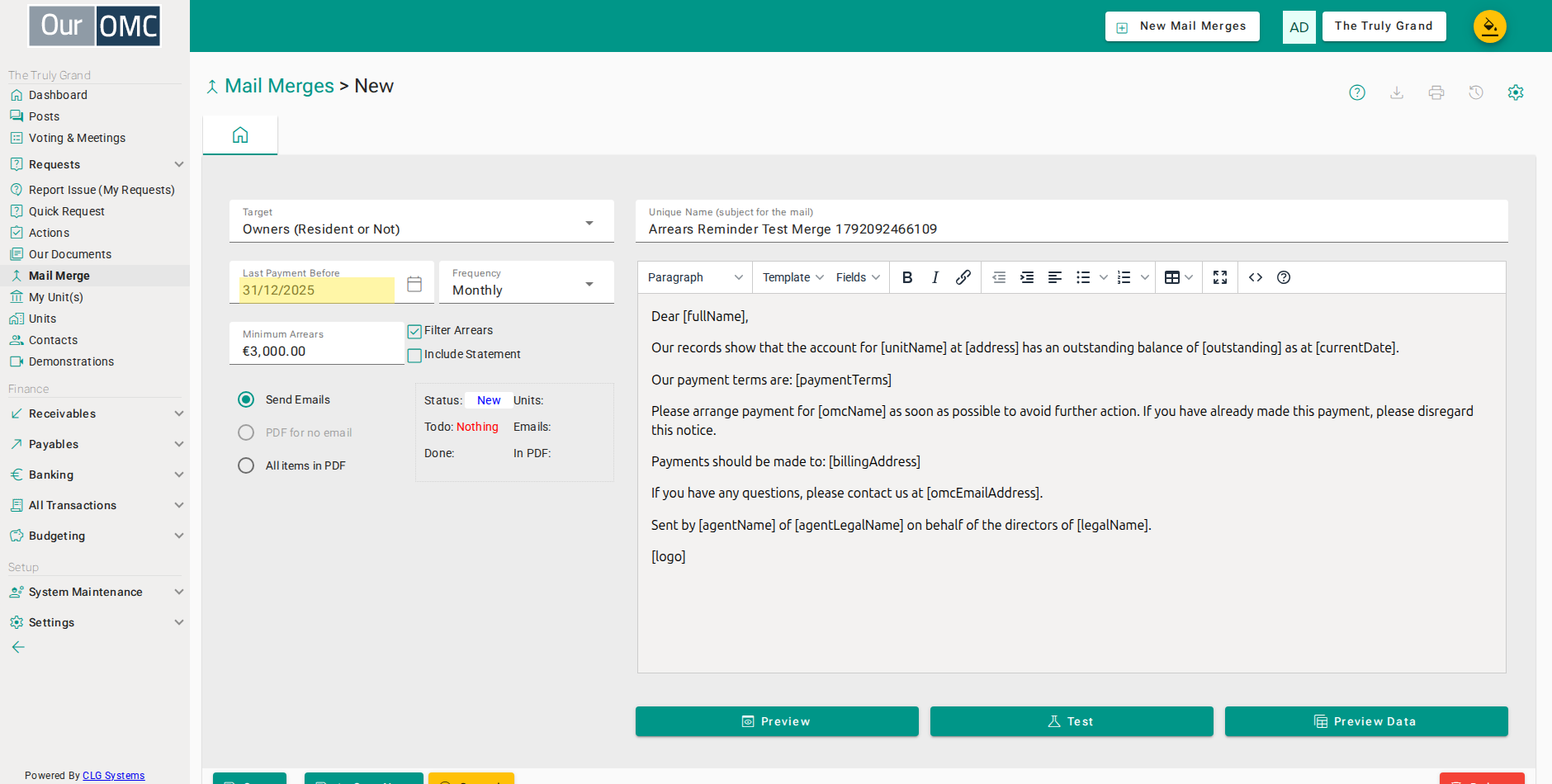This screenshot has height=784, width=1552.
Task: Open the table insert icon
Action: [1172, 277]
